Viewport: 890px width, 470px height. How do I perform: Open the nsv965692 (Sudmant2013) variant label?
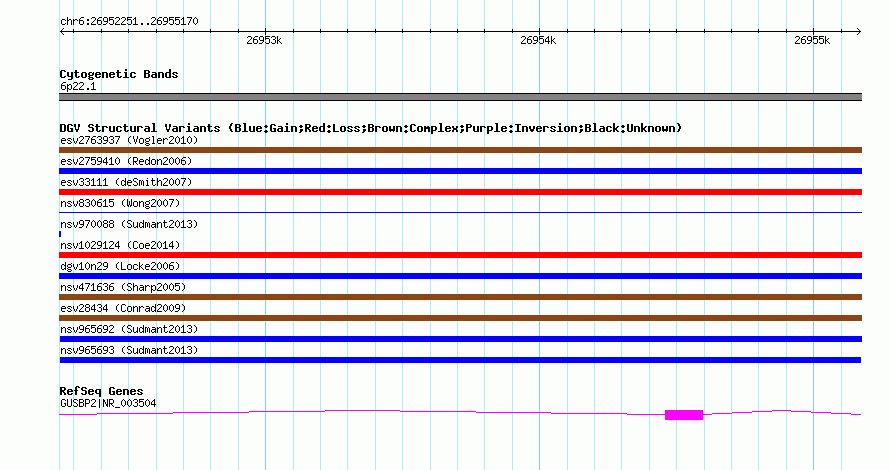point(129,329)
